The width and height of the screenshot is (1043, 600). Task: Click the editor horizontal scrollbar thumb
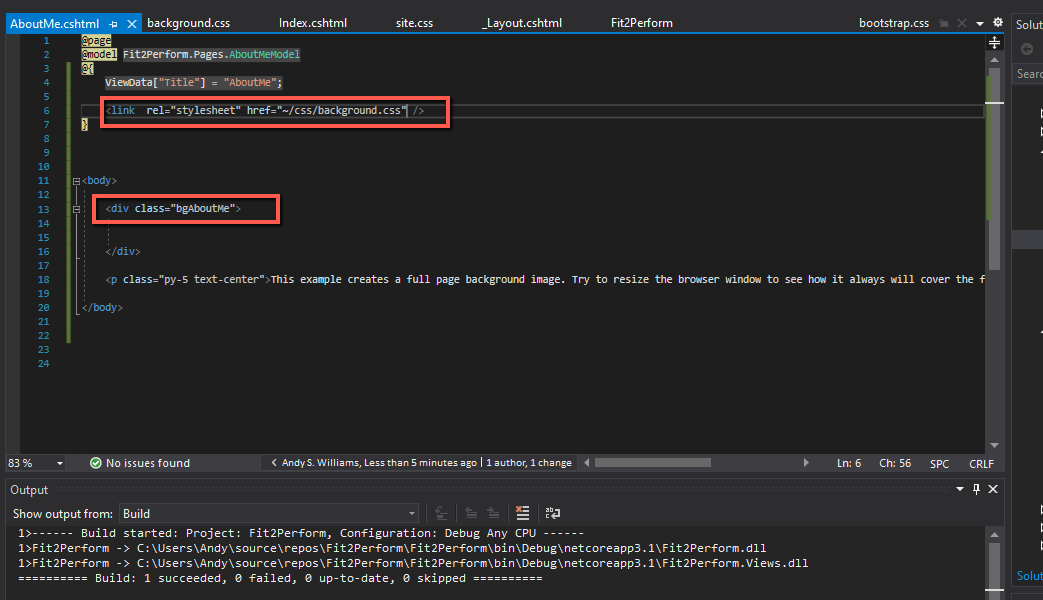(x=653, y=462)
